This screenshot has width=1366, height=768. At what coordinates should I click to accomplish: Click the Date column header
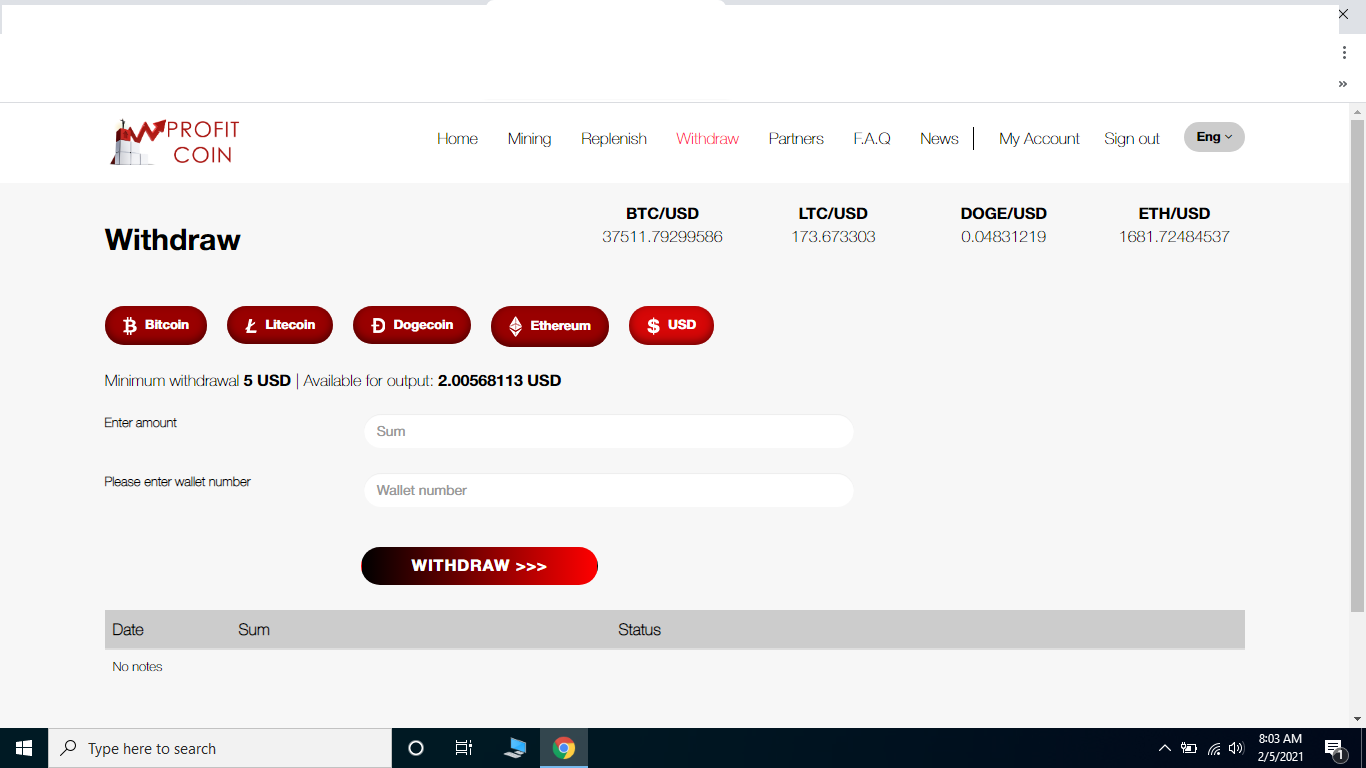click(x=128, y=630)
